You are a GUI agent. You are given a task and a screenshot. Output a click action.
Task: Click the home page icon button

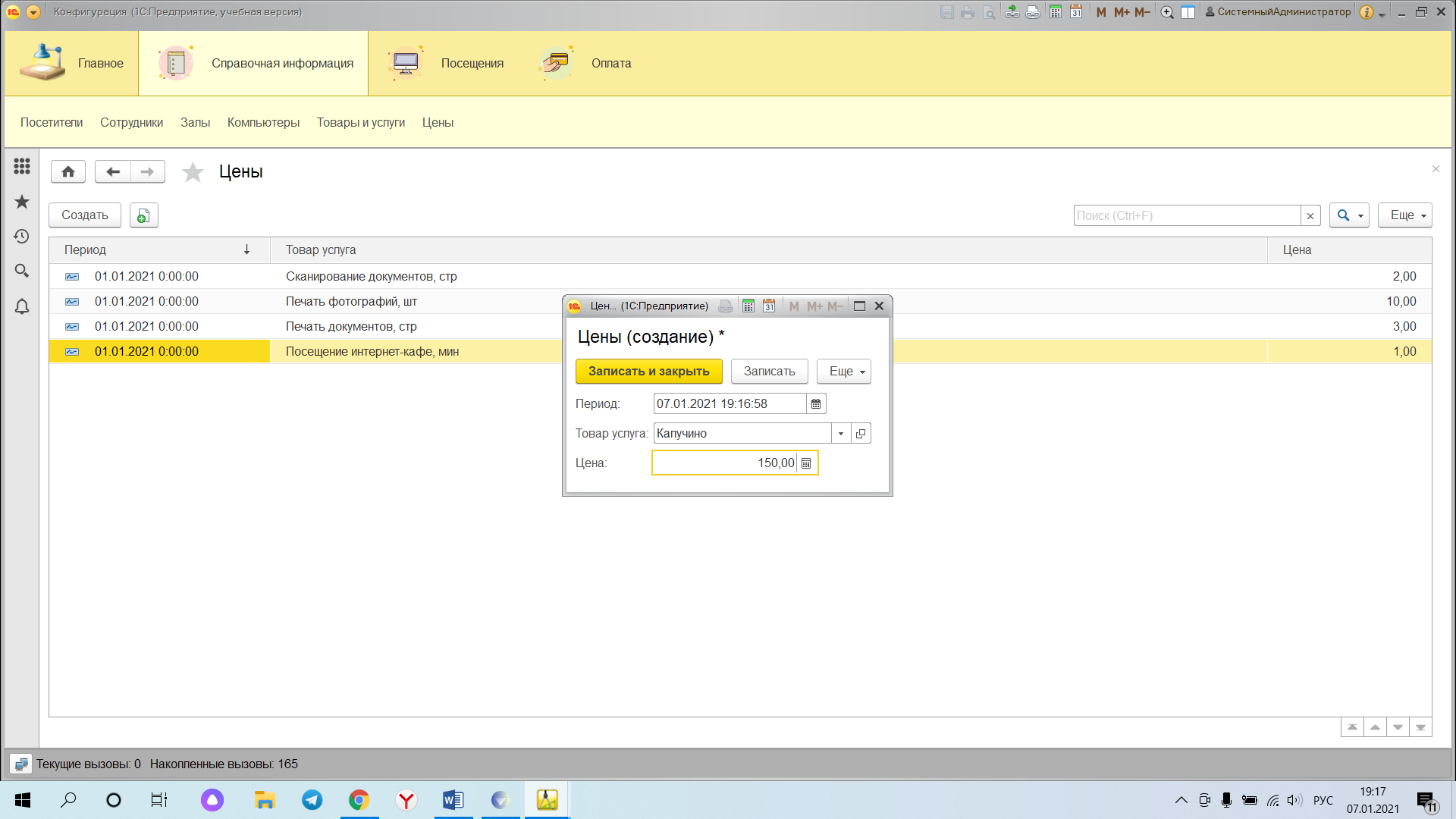click(68, 172)
